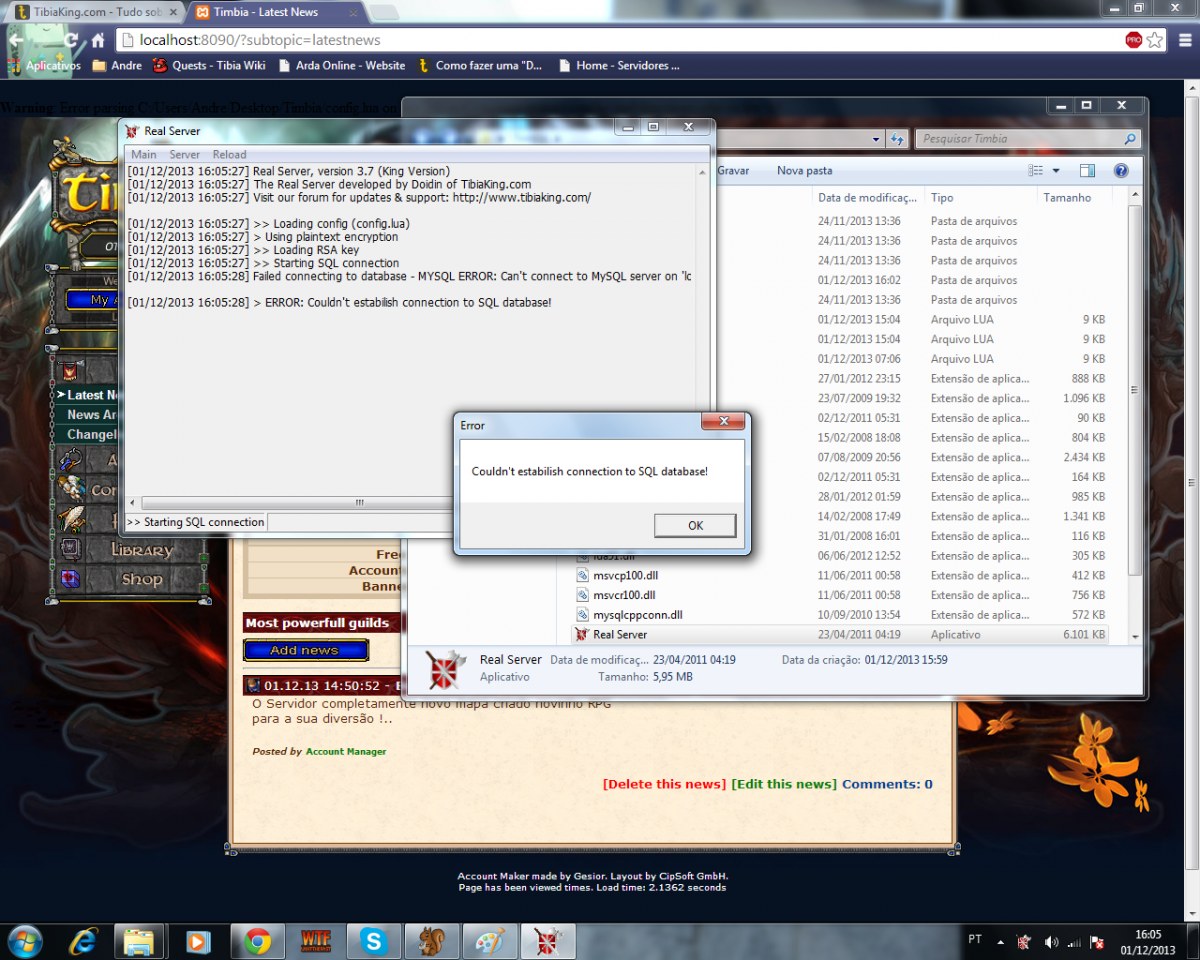Click the Account keys icon in sidebar
This screenshot has width=1200, height=960.
pos(70,461)
